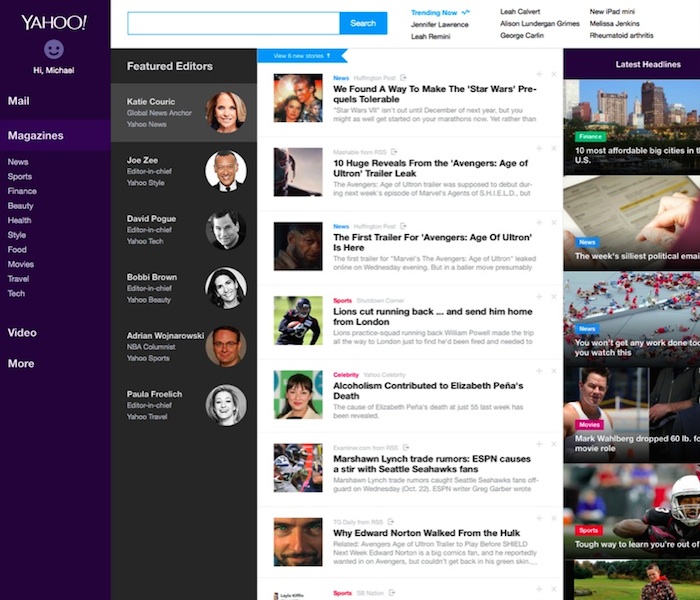Add the 10 Huge Reveals story with plus
This screenshot has height=600, width=700.
pyautogui.click(x=539, y=148)
